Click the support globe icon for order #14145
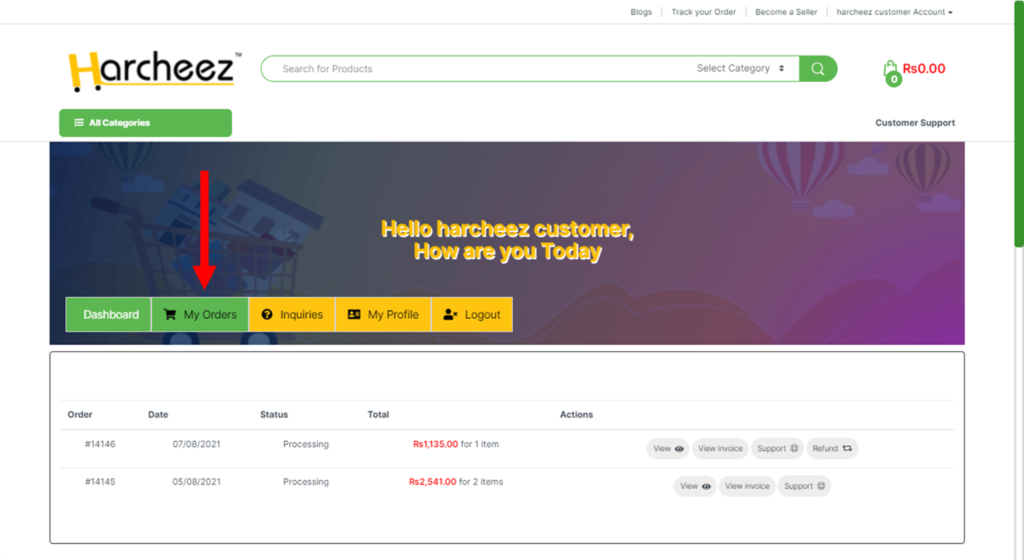Image resolution: width=1024 pixels, height=560 pixels. 821,486
